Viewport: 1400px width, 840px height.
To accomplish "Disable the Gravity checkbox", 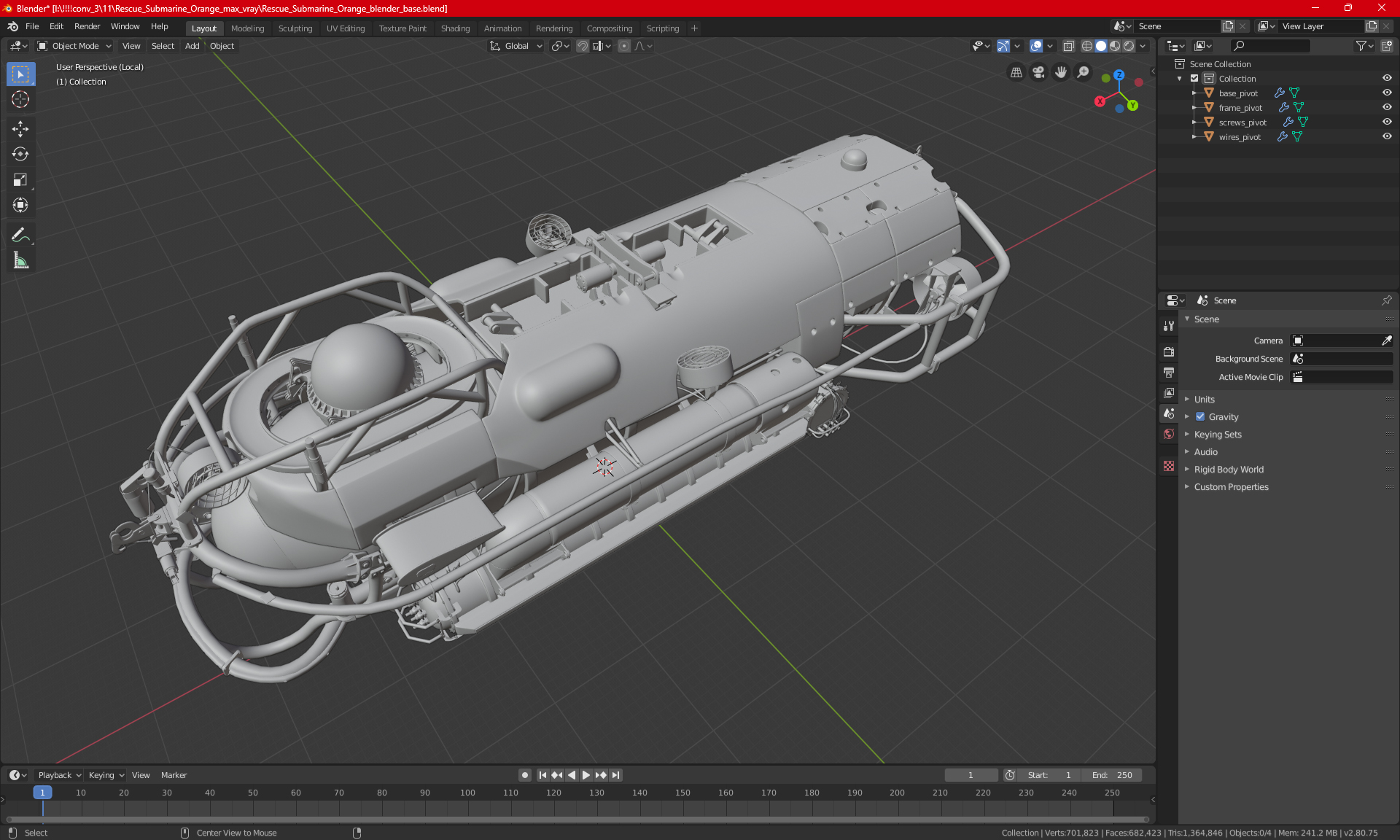I will coord(1200,417).
